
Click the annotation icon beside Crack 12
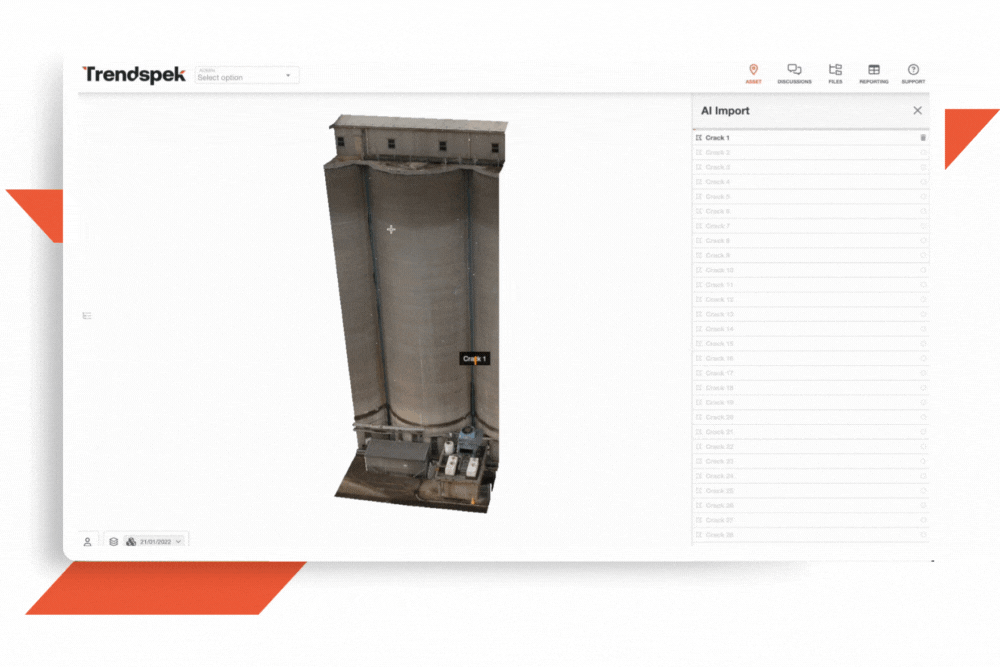click(x=699, y=299)
